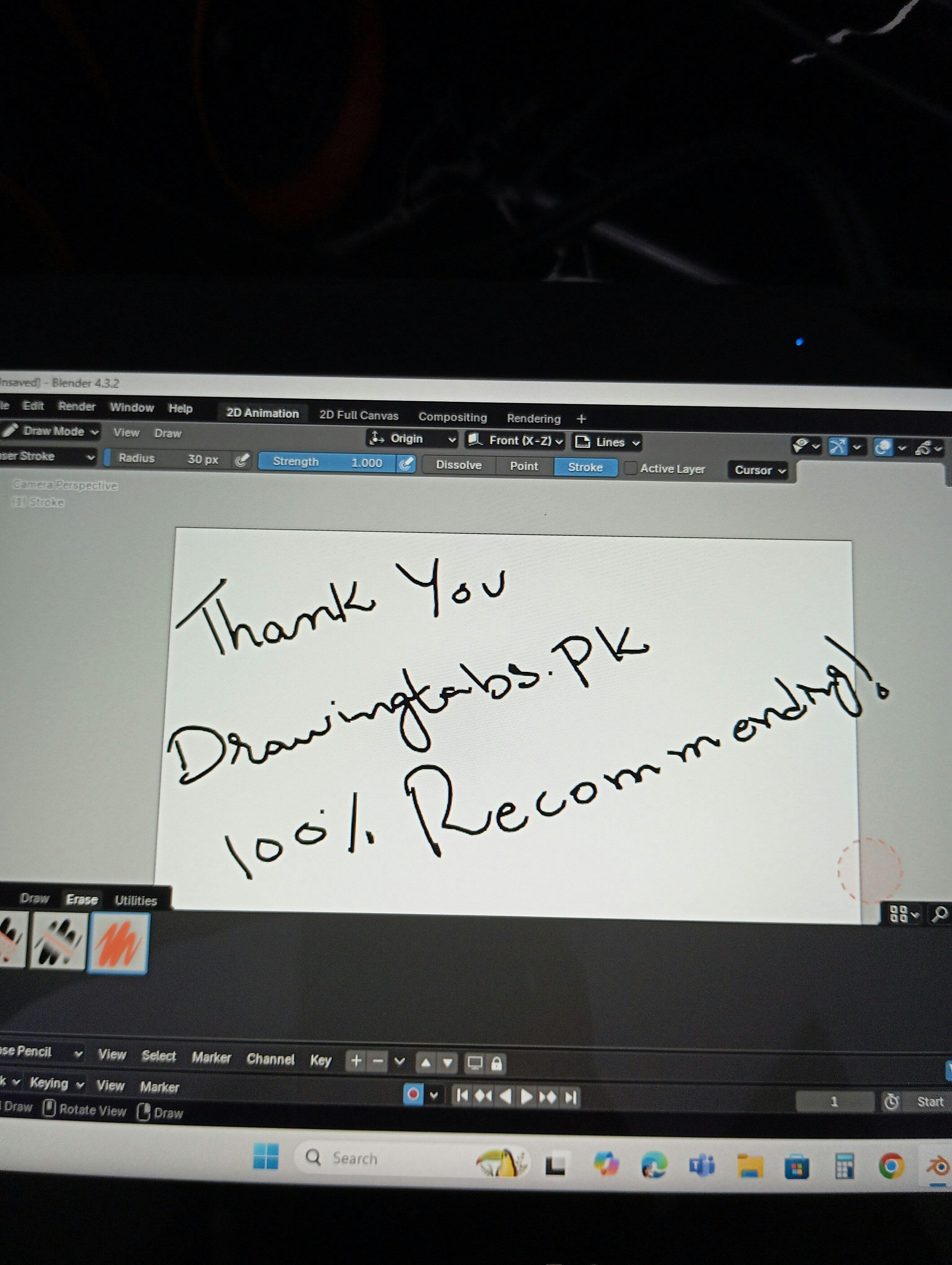This screenshot has height=1265, width=952.
Task: Open the Lines guide dropdown
Action: 607,442
